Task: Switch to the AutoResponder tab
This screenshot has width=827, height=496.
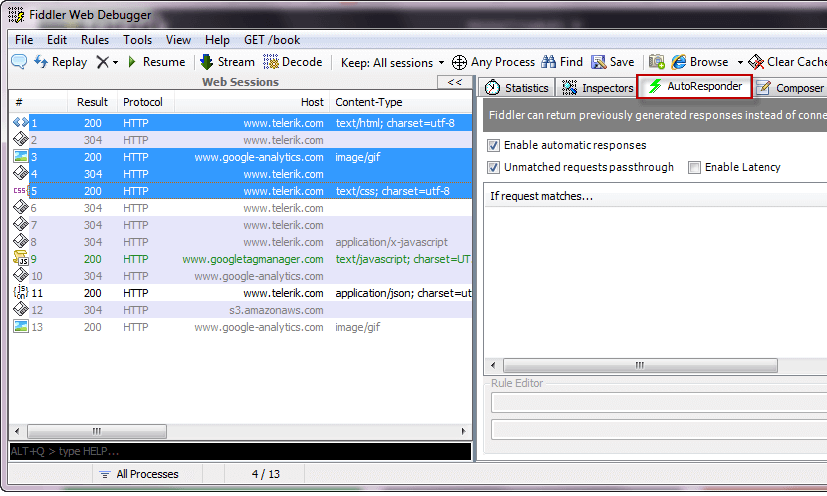Action: [695, 86]
